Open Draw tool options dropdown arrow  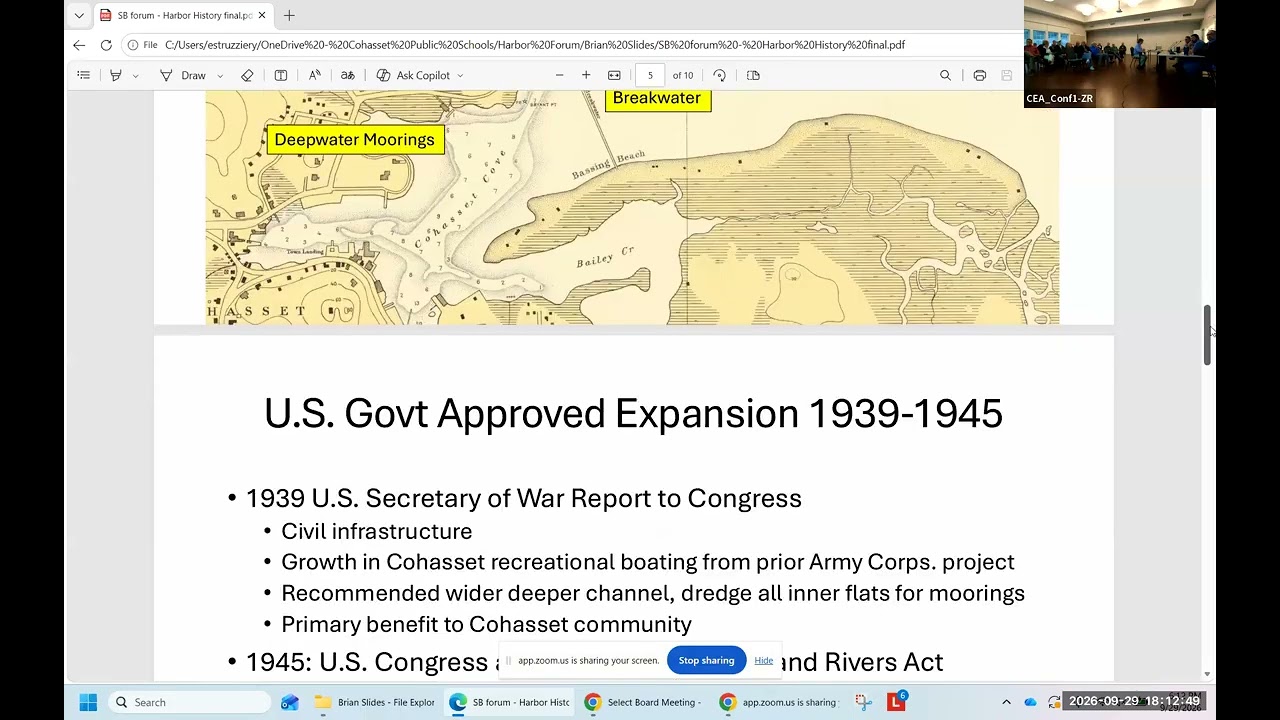220,75
